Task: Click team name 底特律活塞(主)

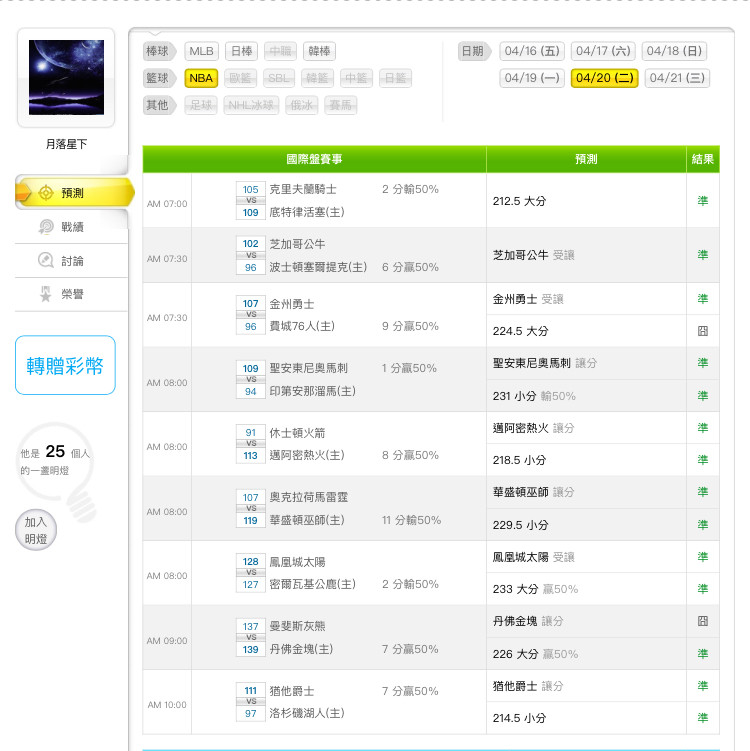Action: point(307,212)
